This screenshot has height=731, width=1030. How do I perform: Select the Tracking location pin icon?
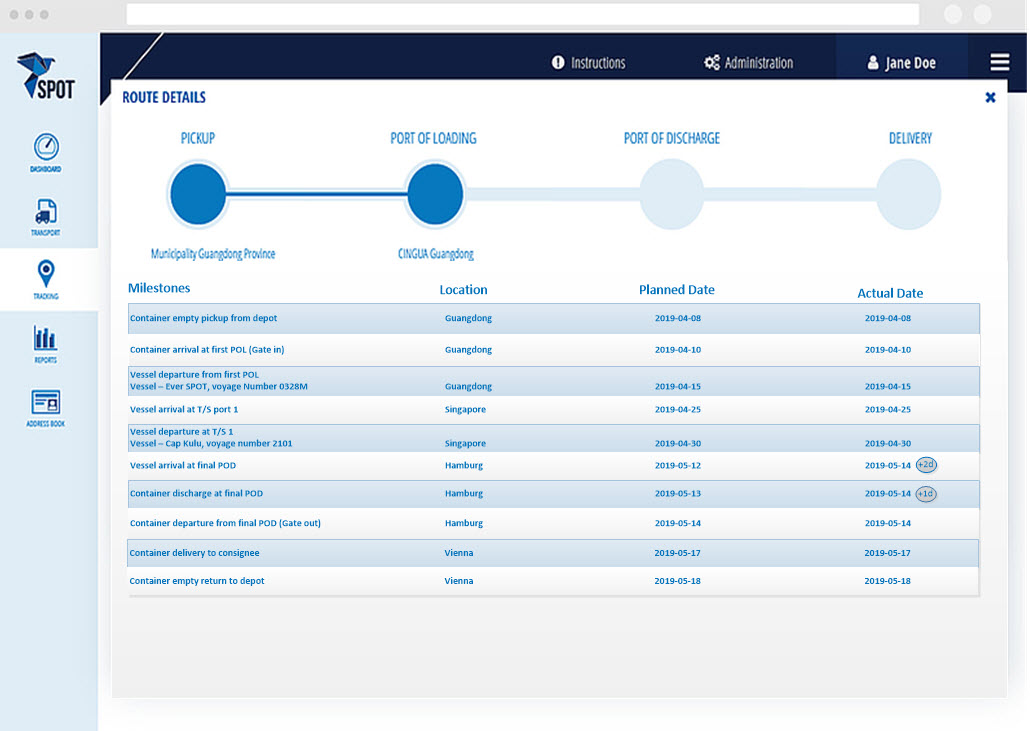click(x=45, y=274)
